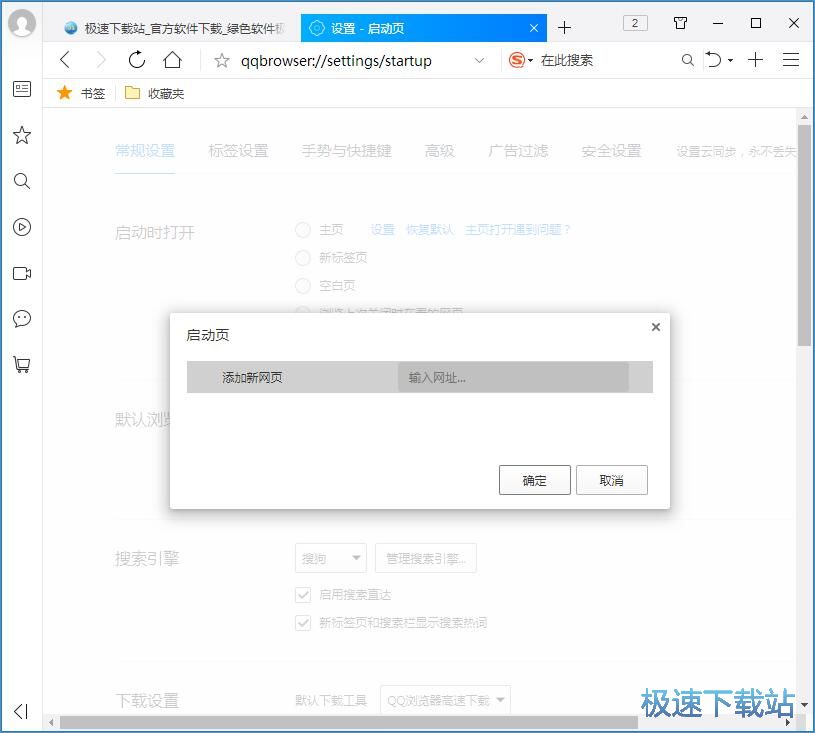Open the sidebar search icon
The image size is (815, 733).
tap(22, 181)
